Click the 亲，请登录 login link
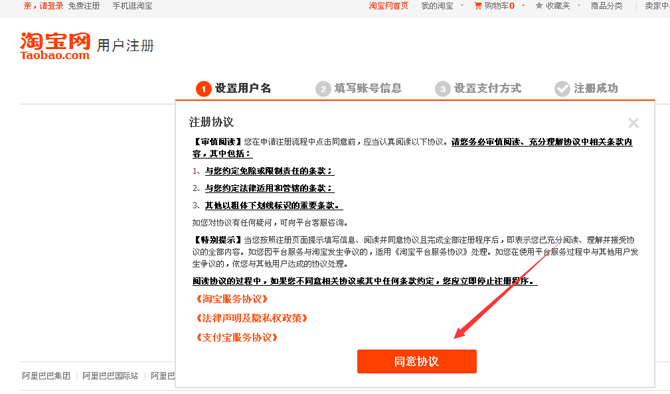The height and width of the screenshot is (394, 670). (43, 6)
